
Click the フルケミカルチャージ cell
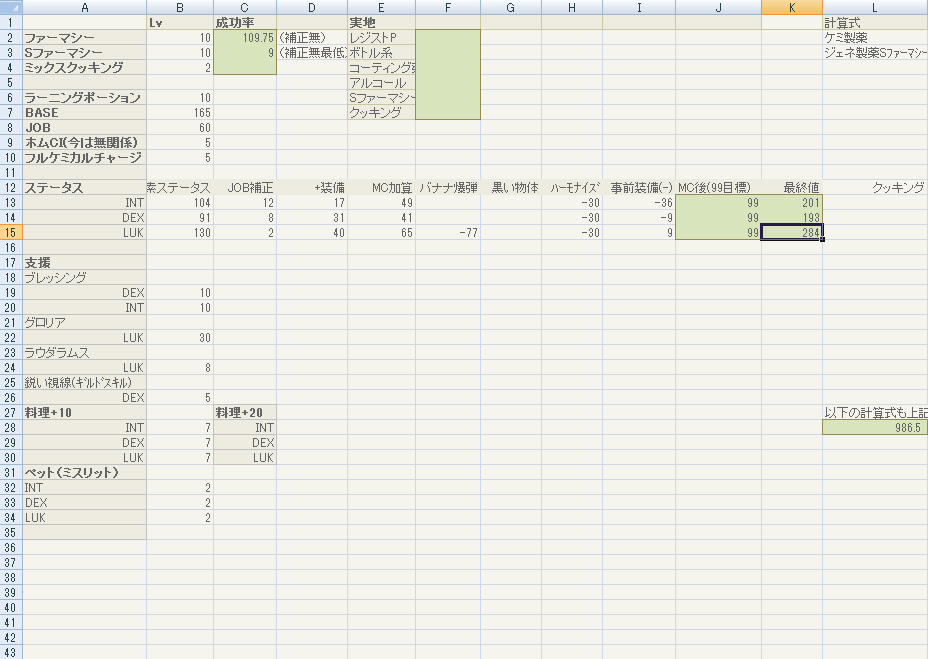click(85, 157)
